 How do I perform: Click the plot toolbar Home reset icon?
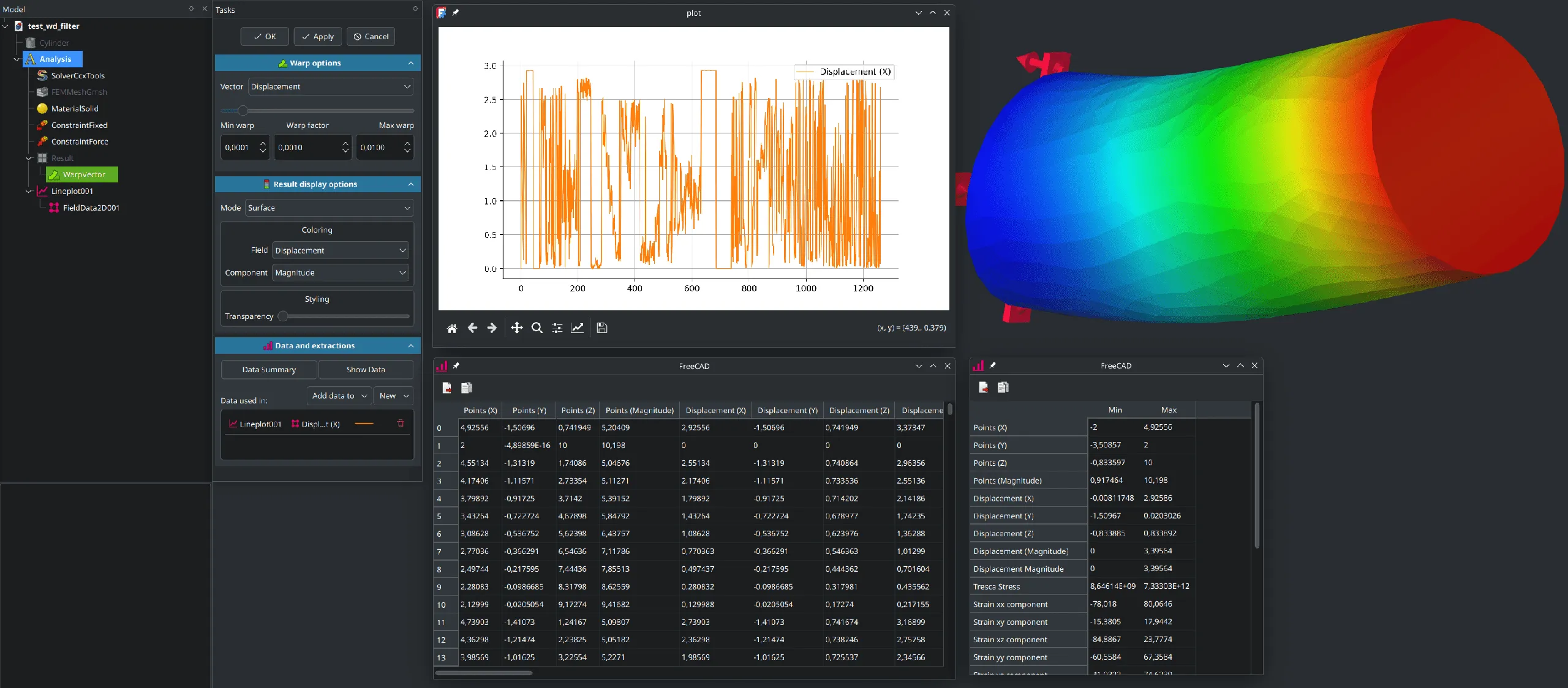(452, 328)
